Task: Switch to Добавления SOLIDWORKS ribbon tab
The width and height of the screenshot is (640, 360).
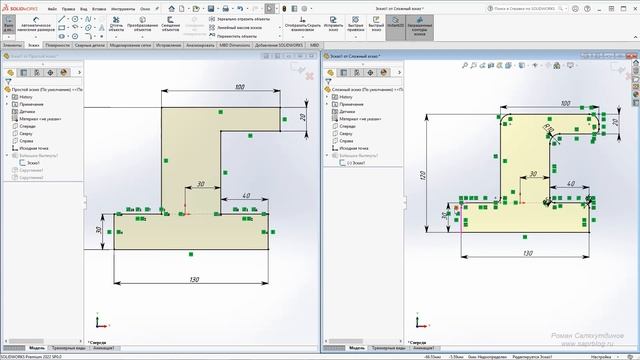Action: (x=279, y=45)
